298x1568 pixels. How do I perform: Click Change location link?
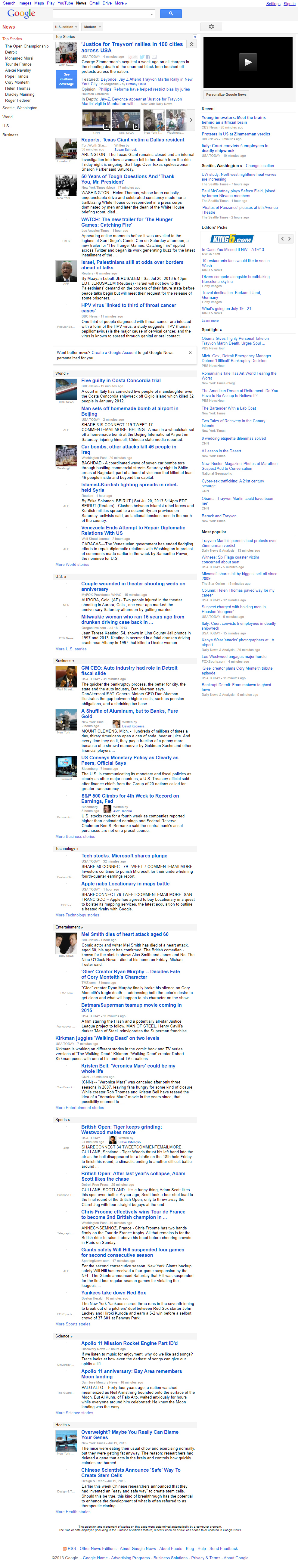259,166
